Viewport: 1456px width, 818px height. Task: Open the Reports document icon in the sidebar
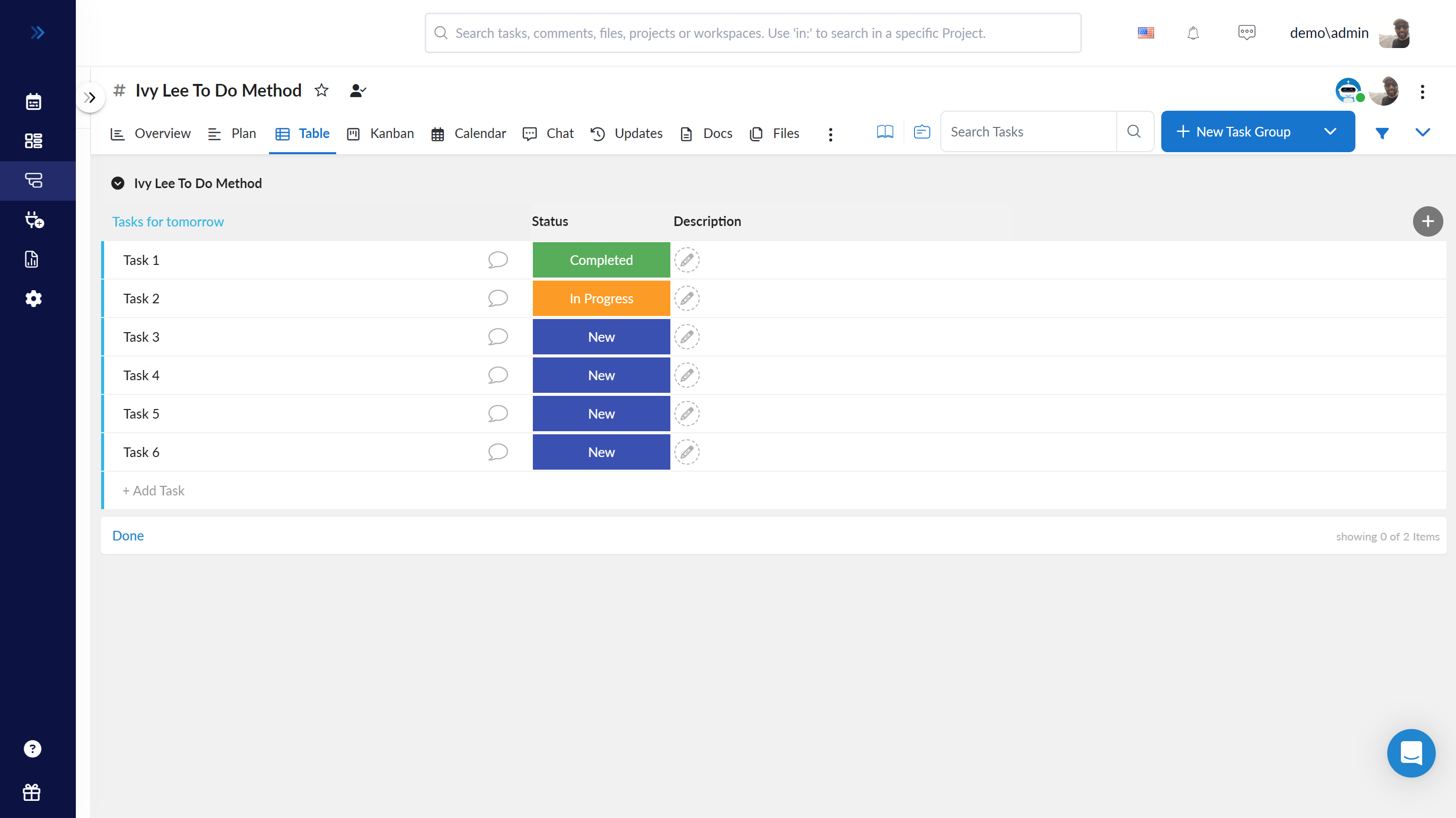tap(32, 259)
